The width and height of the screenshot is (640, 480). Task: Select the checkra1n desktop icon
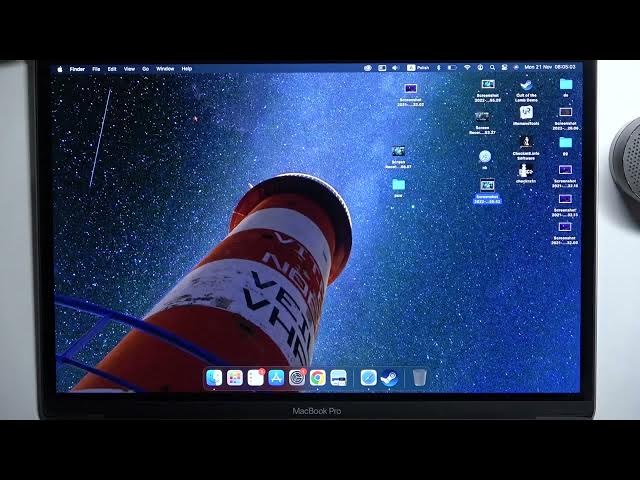pyautogui.click(x=526, y=173)
